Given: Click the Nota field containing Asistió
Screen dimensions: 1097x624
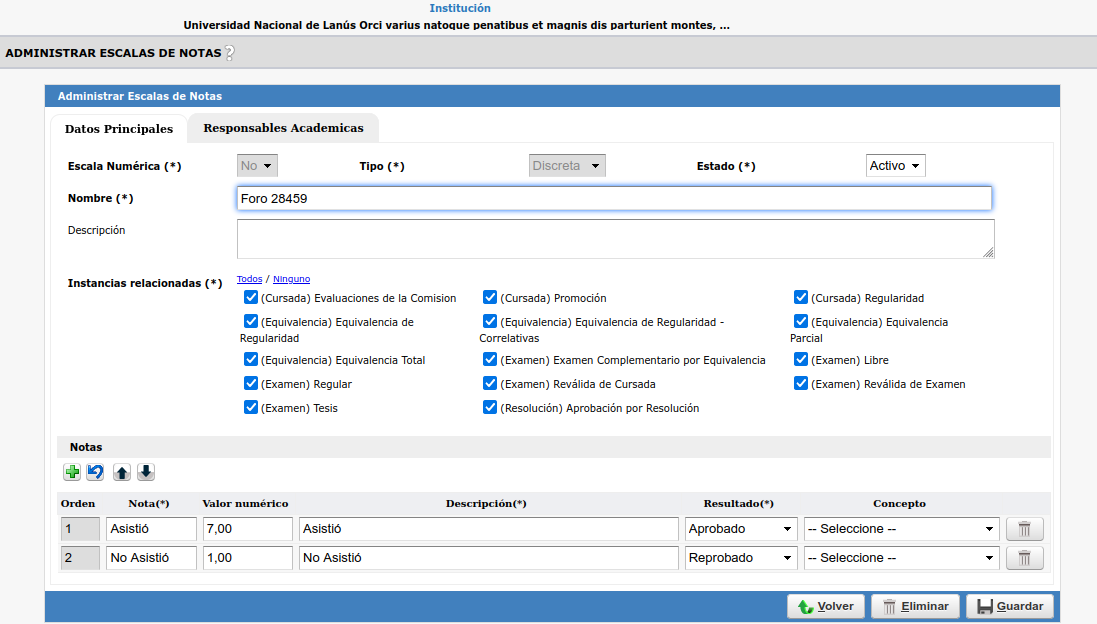Looking at the screenshot, I should point(151,529).
